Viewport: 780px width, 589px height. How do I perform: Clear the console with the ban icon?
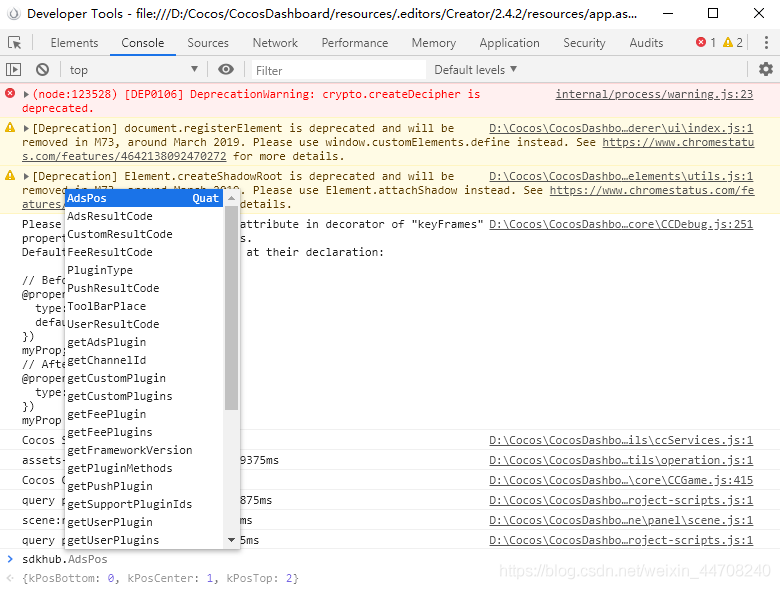pyautogui.click(x=42, y=70)
